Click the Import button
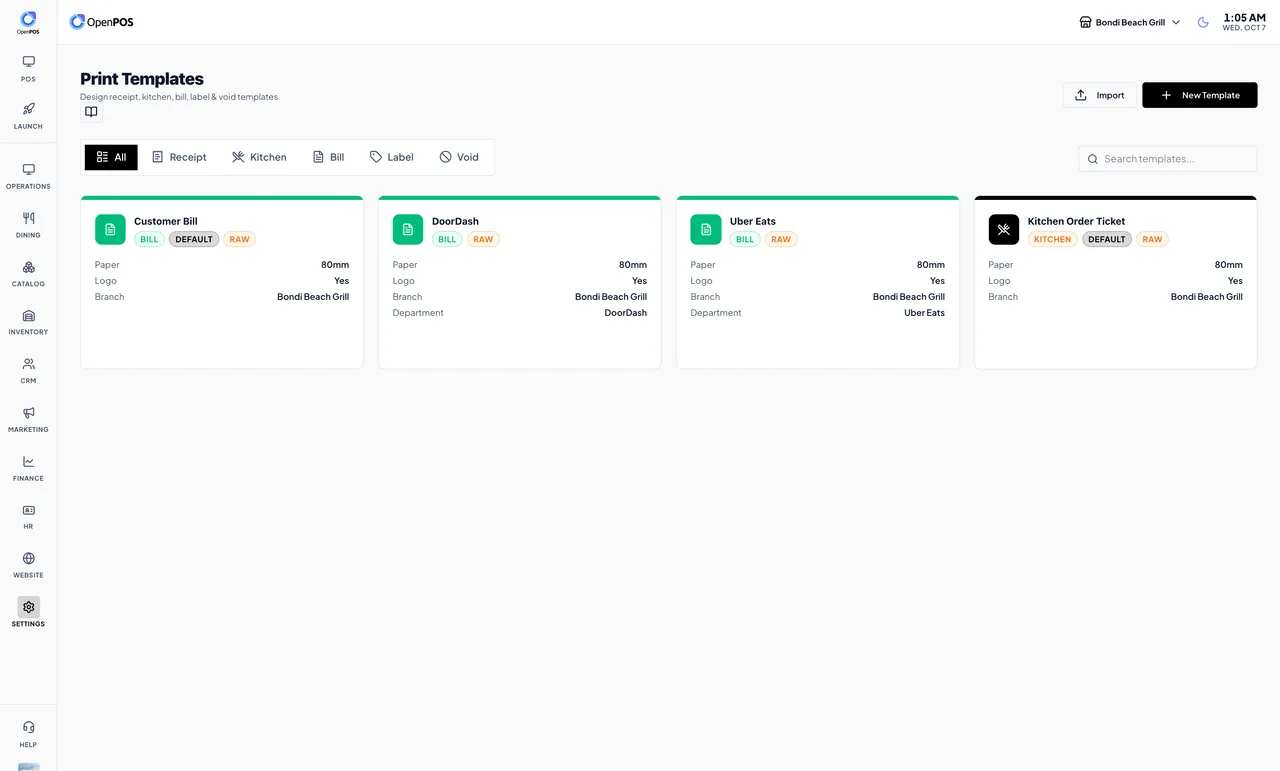1280x771 pixels. 1099,95
